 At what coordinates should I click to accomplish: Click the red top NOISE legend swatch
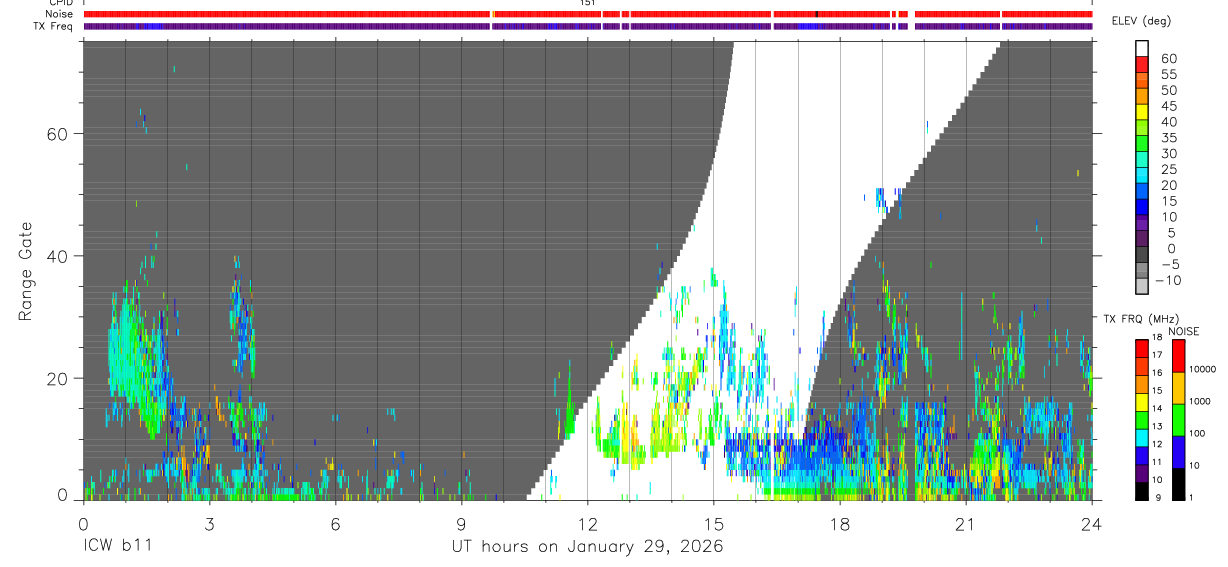click(x=1178, y=355)
